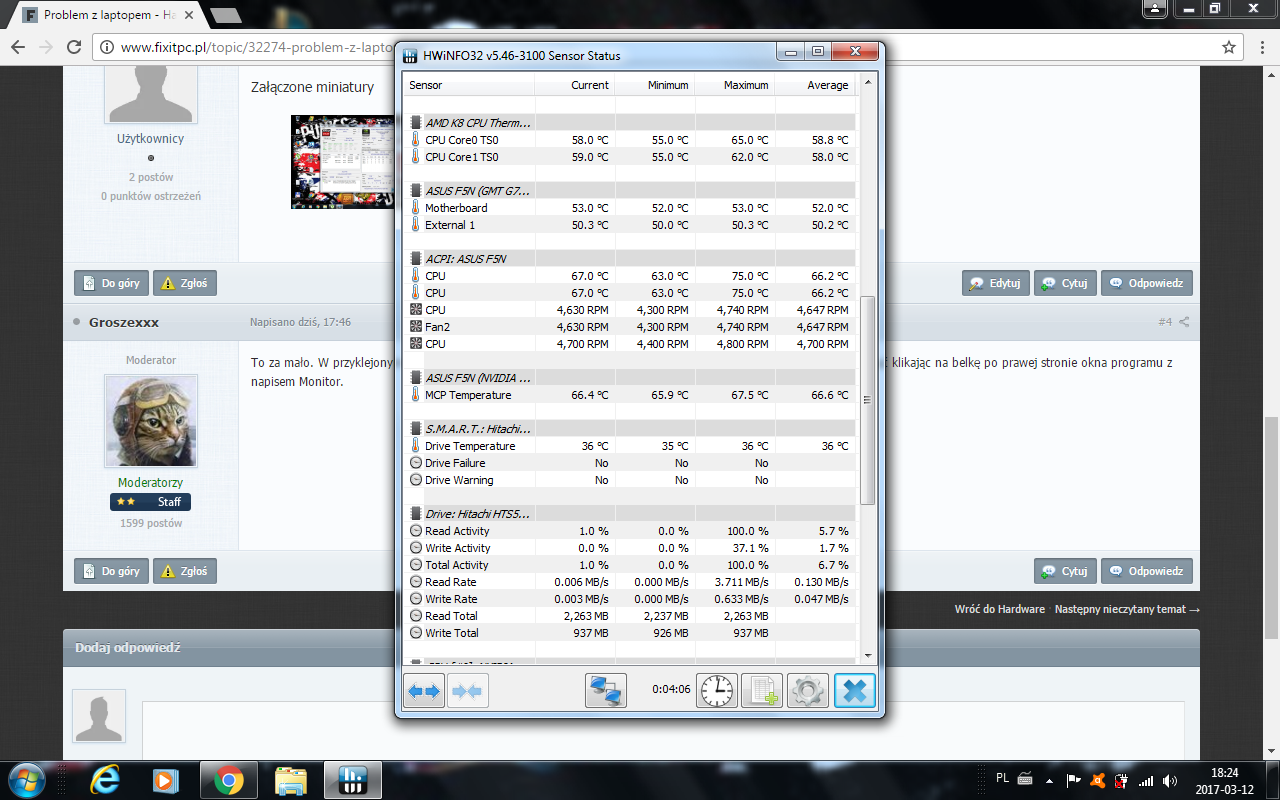Image resolution: width=1280 pixels, height=800 pixels.
Task: Click the browser page vertical scrollbar thumb
Action: click(x=1271, y=528)
